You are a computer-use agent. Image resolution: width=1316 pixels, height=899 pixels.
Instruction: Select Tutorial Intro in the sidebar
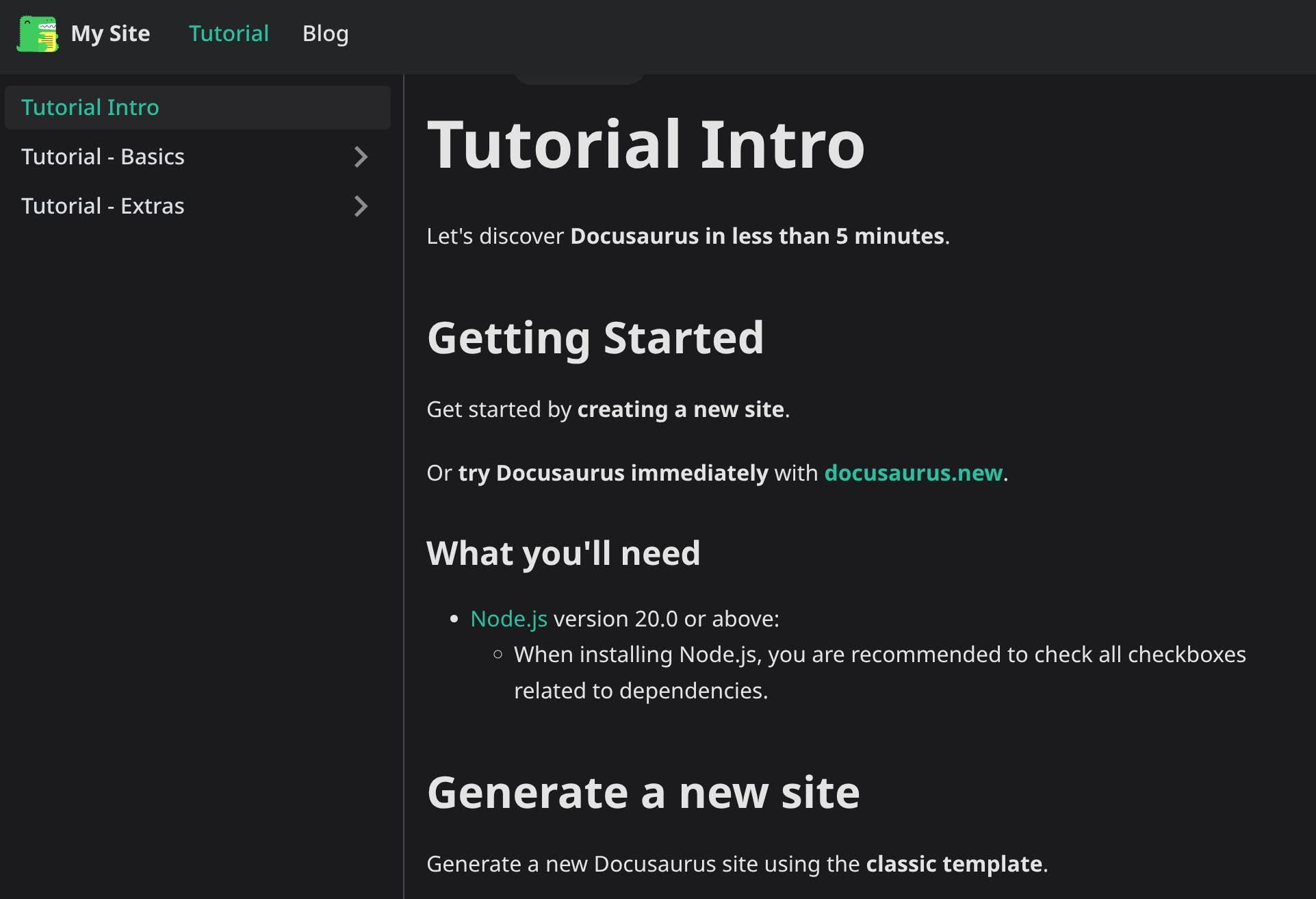90,107
